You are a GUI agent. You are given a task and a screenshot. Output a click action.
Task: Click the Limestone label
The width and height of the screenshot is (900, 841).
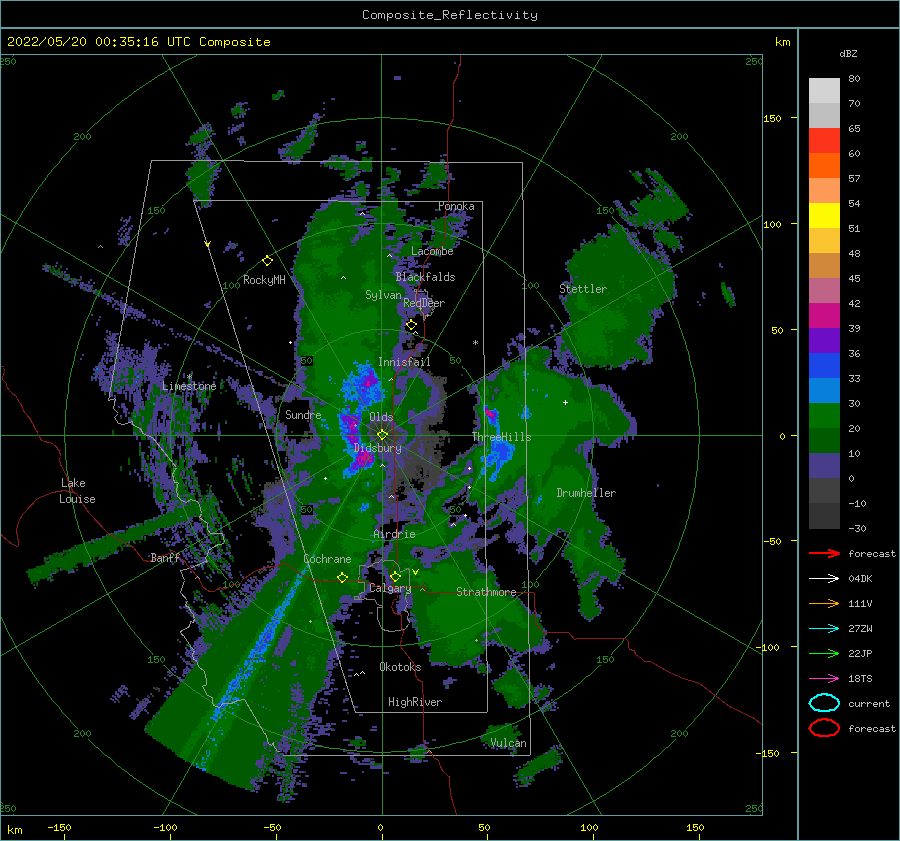189,386
